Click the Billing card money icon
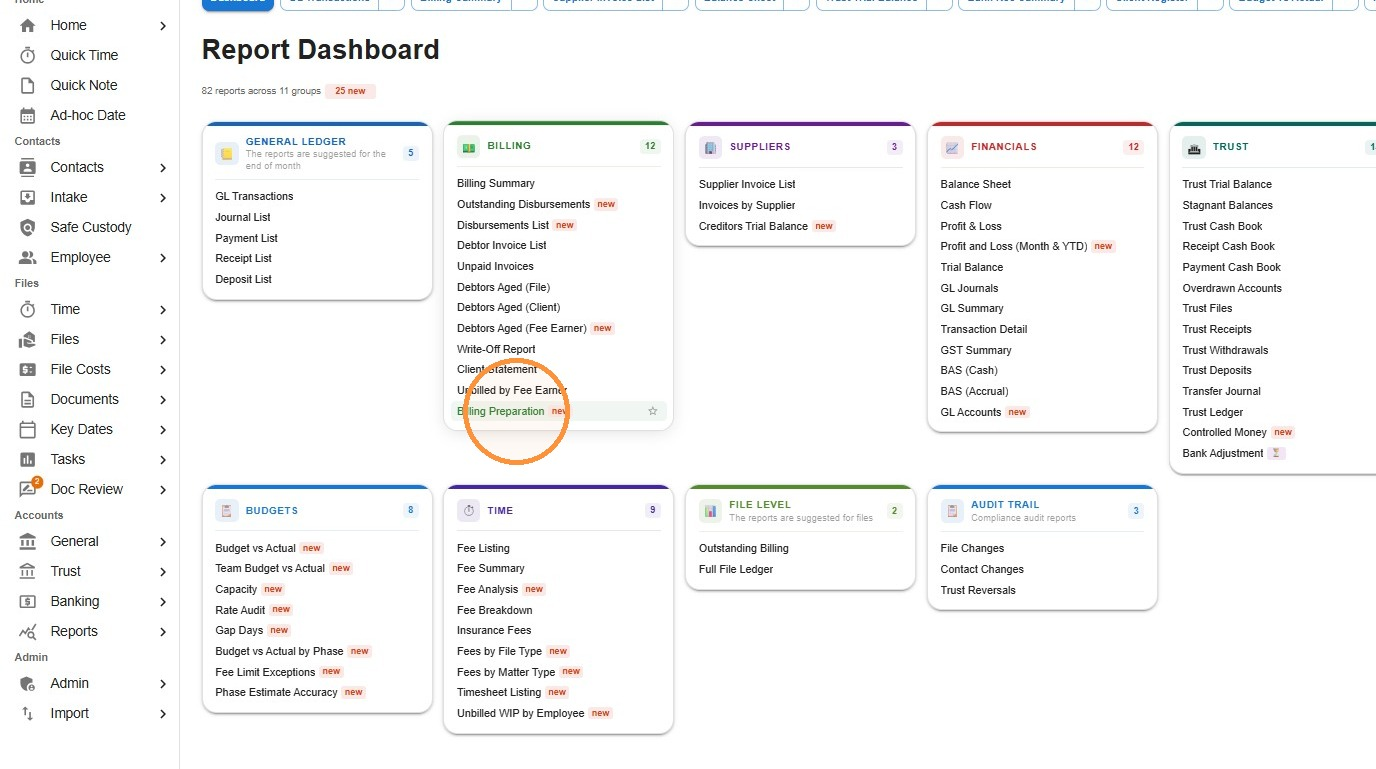This screenshot has width=1376, height=769. (468, 146)
